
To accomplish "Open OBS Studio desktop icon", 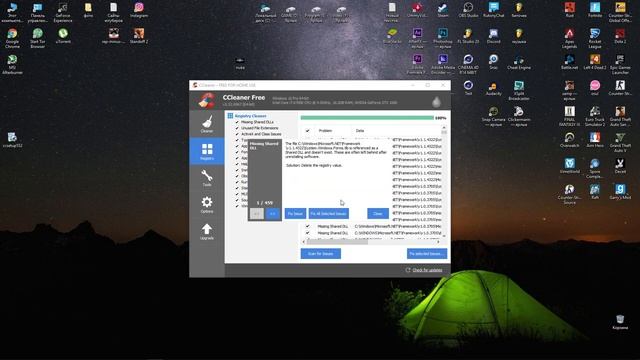I will (x=468, y=10).
